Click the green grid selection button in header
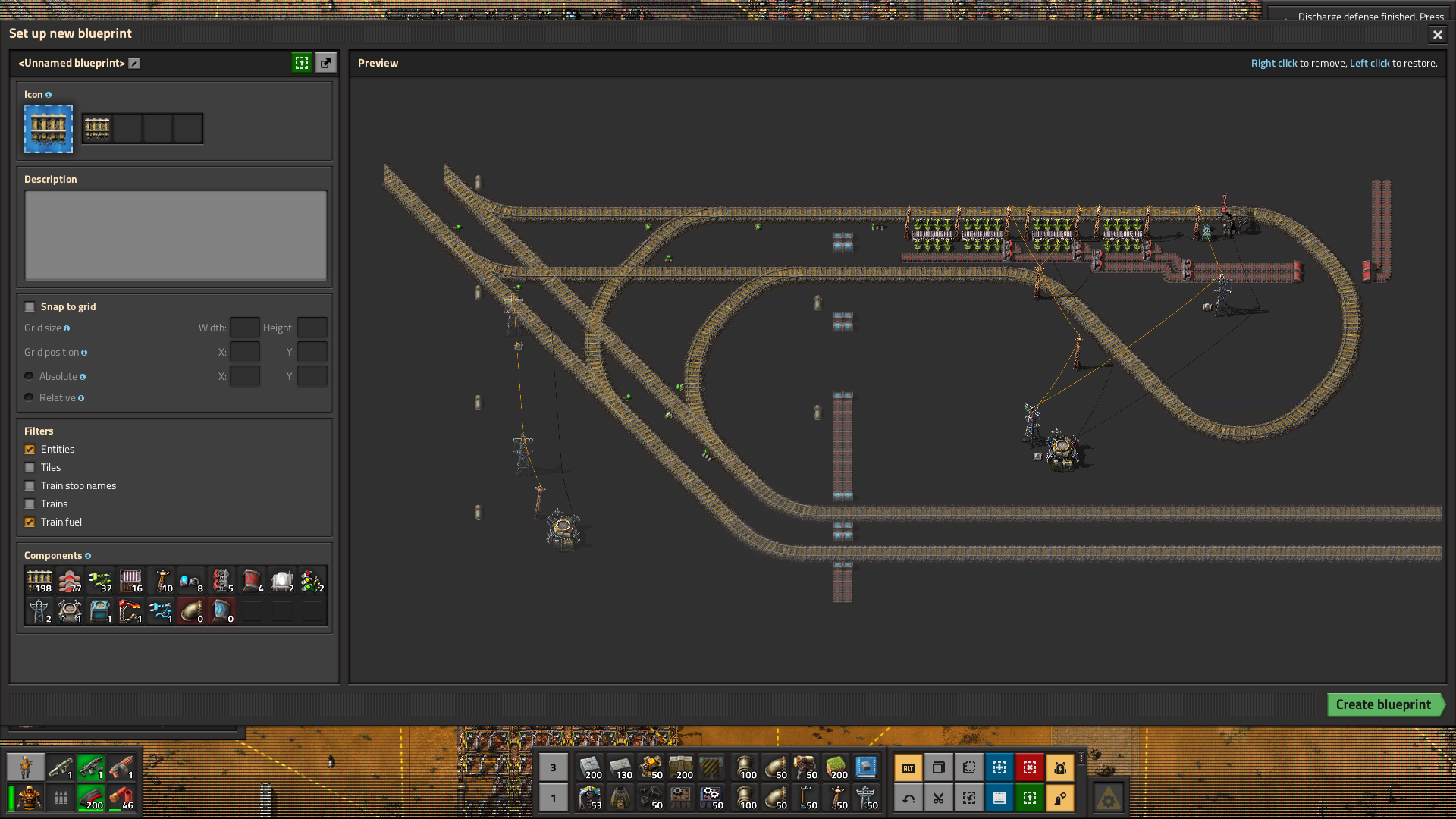 (x=302, y=63)
